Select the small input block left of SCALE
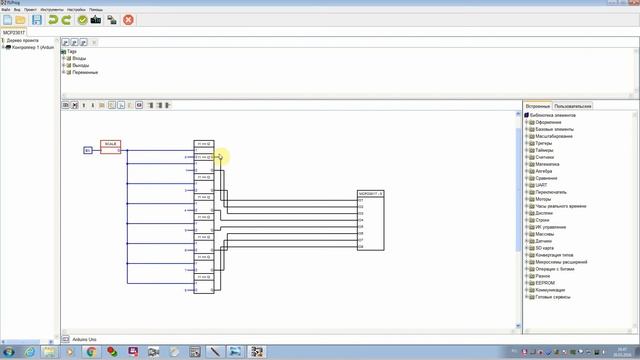The image size is (640, 360). click(88, 150)
